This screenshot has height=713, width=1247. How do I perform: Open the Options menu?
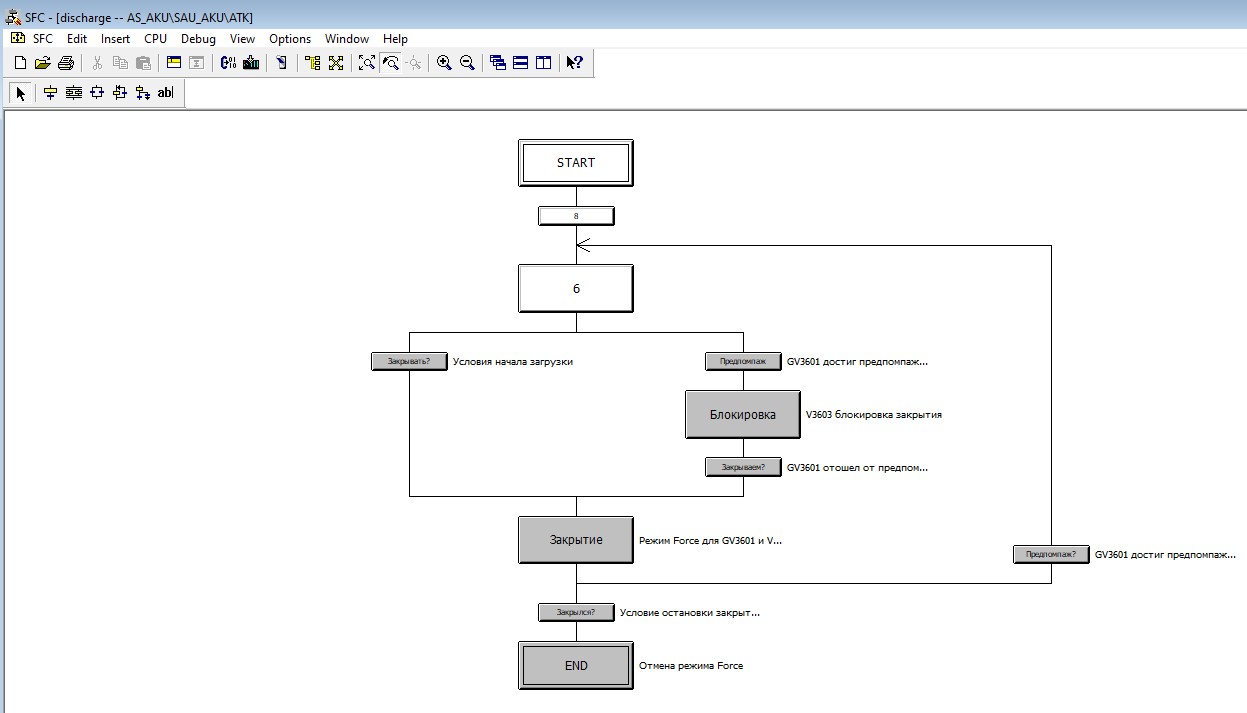pos(290,39)
